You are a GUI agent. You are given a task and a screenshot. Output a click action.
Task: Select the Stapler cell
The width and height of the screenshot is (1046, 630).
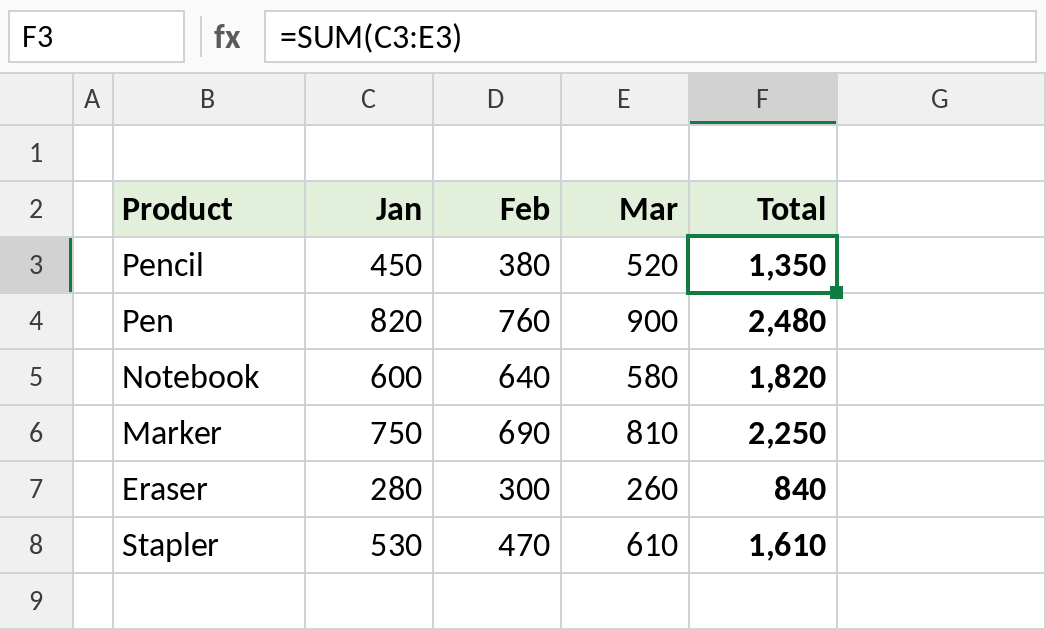(x=209, y=545)
